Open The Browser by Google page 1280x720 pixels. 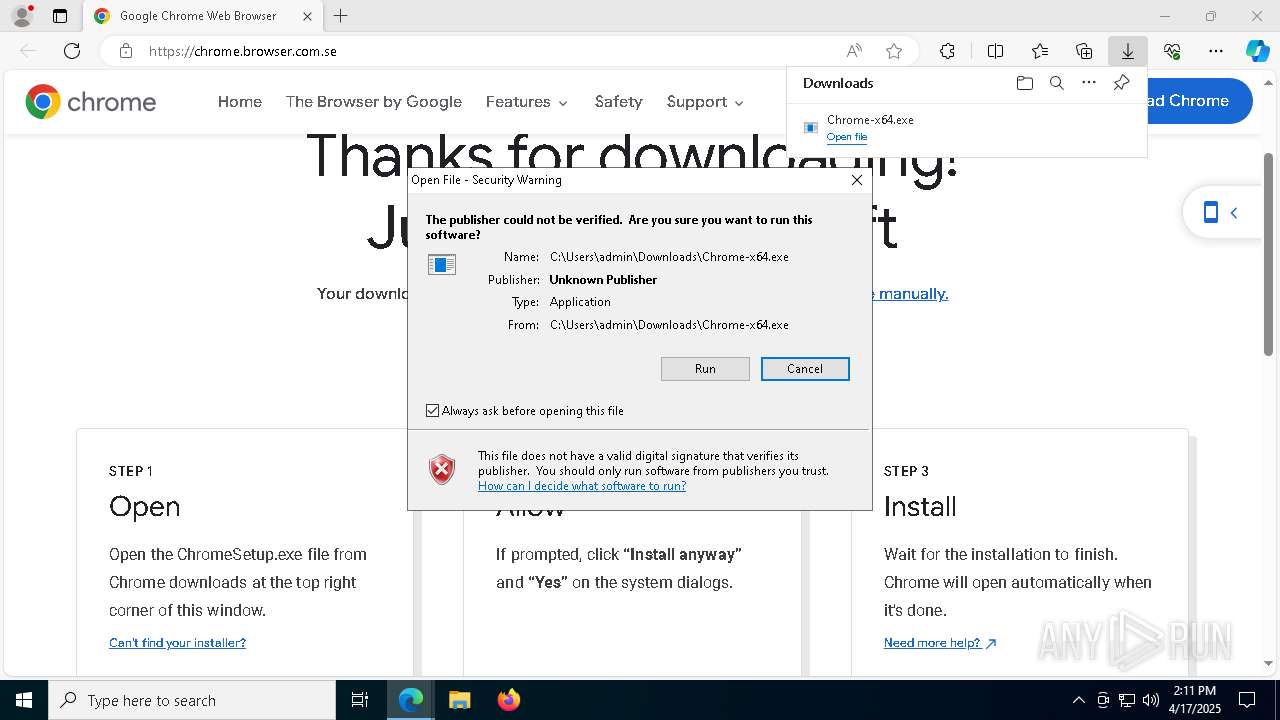point(374,102)
